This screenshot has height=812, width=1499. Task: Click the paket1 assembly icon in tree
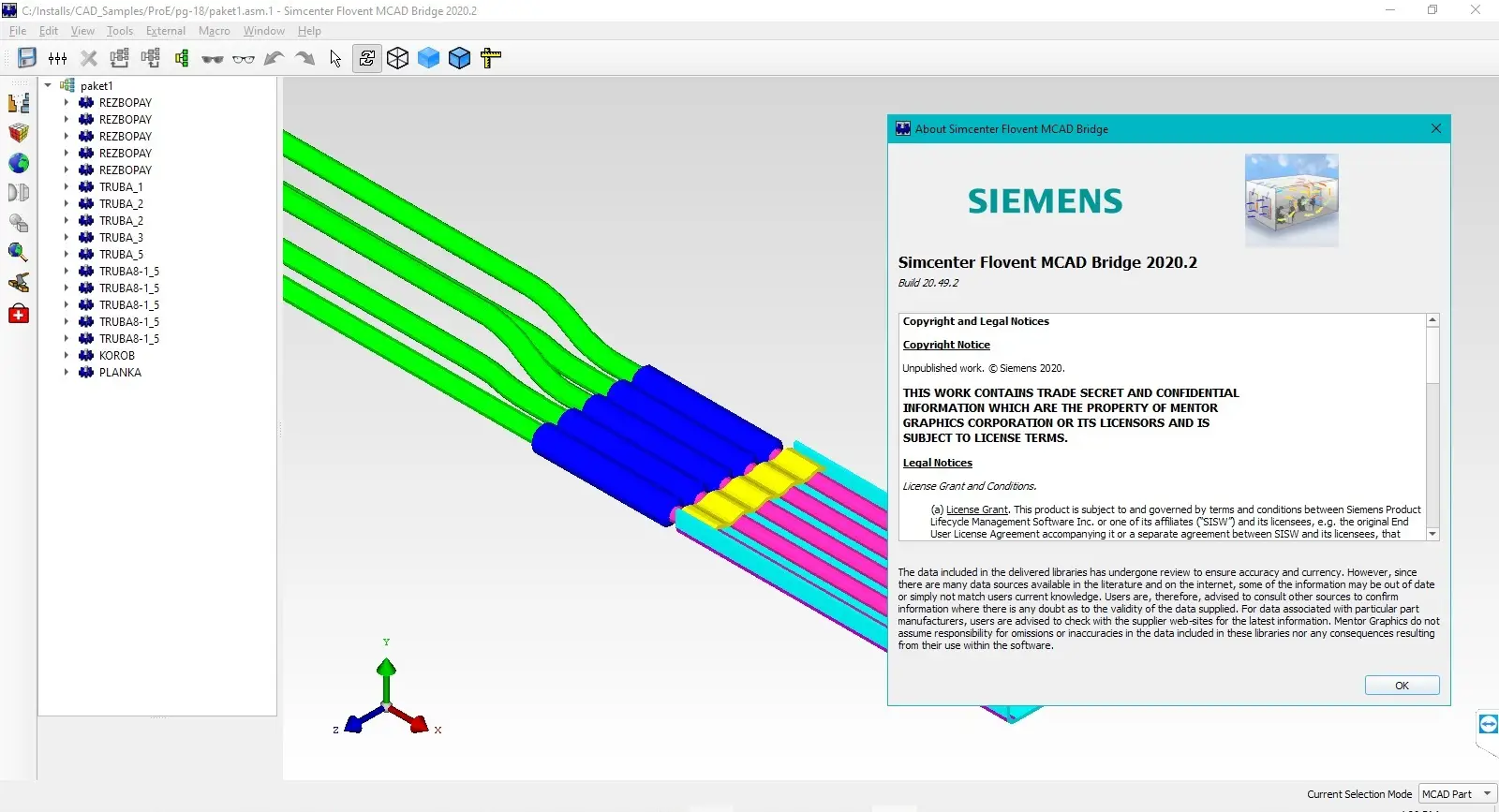tap(67, 85)
